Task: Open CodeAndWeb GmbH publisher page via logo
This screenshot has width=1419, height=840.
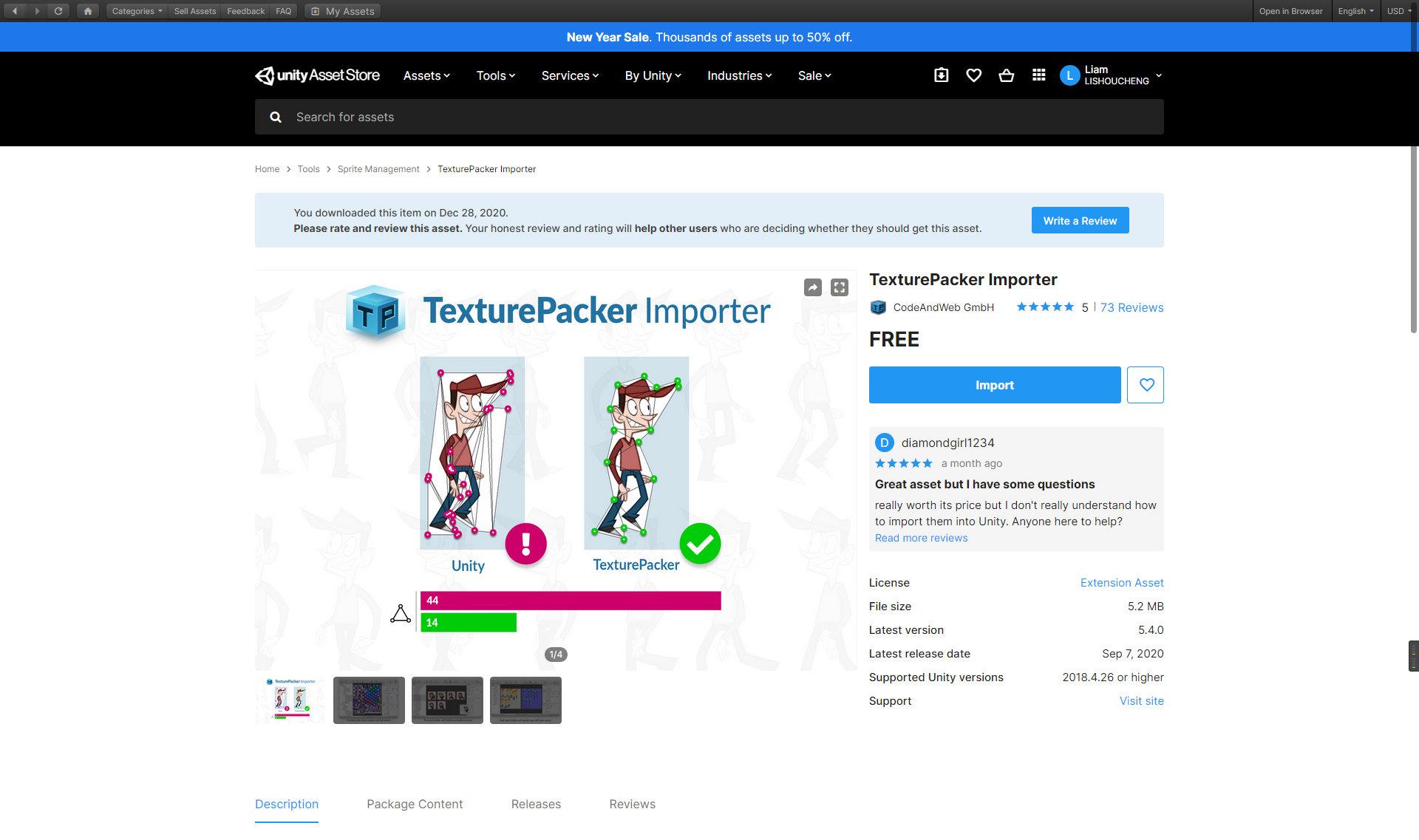Action: click(x=878, y=307)
